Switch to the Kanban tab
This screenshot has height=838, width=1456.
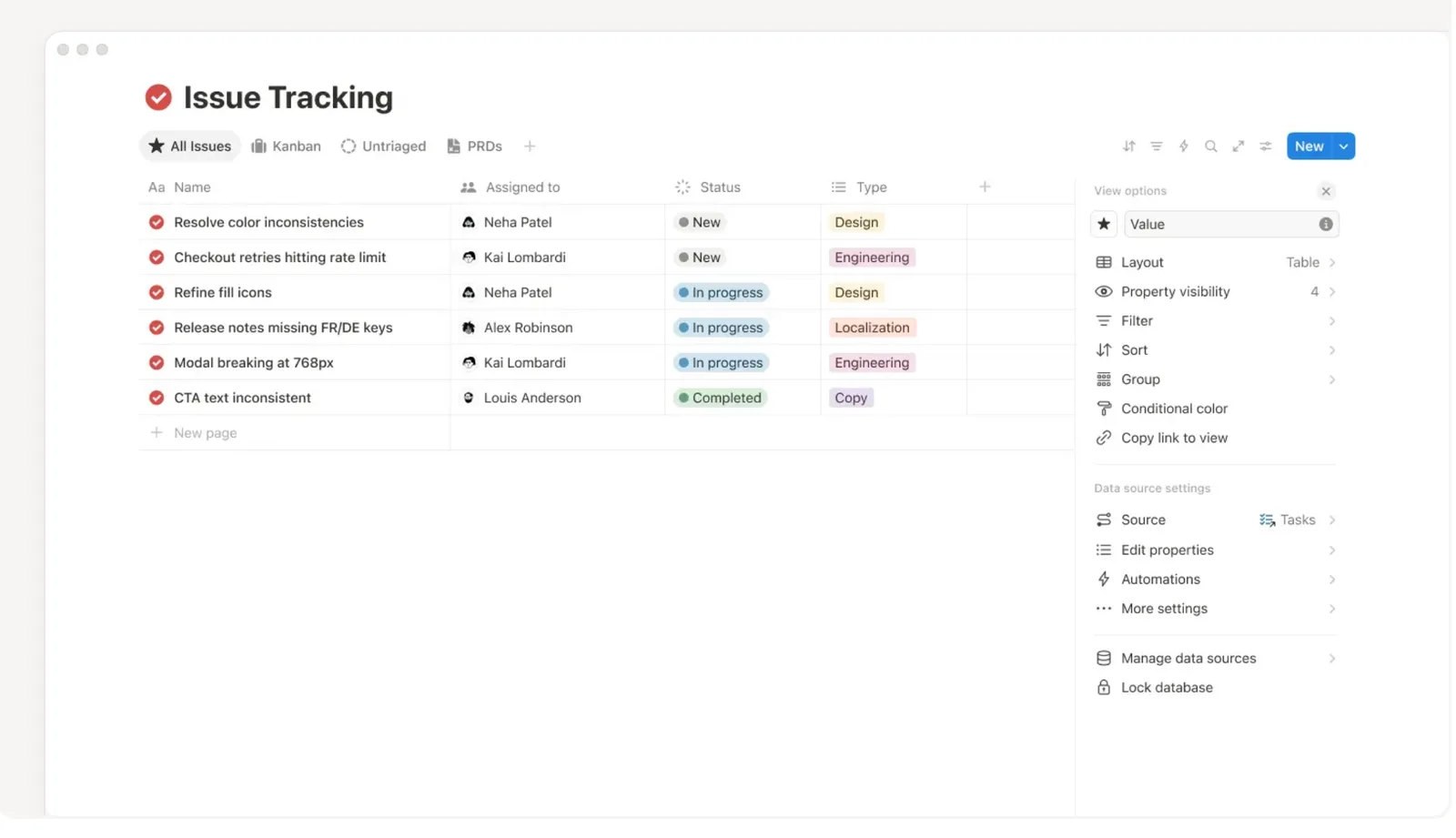[x=286, y=146]
